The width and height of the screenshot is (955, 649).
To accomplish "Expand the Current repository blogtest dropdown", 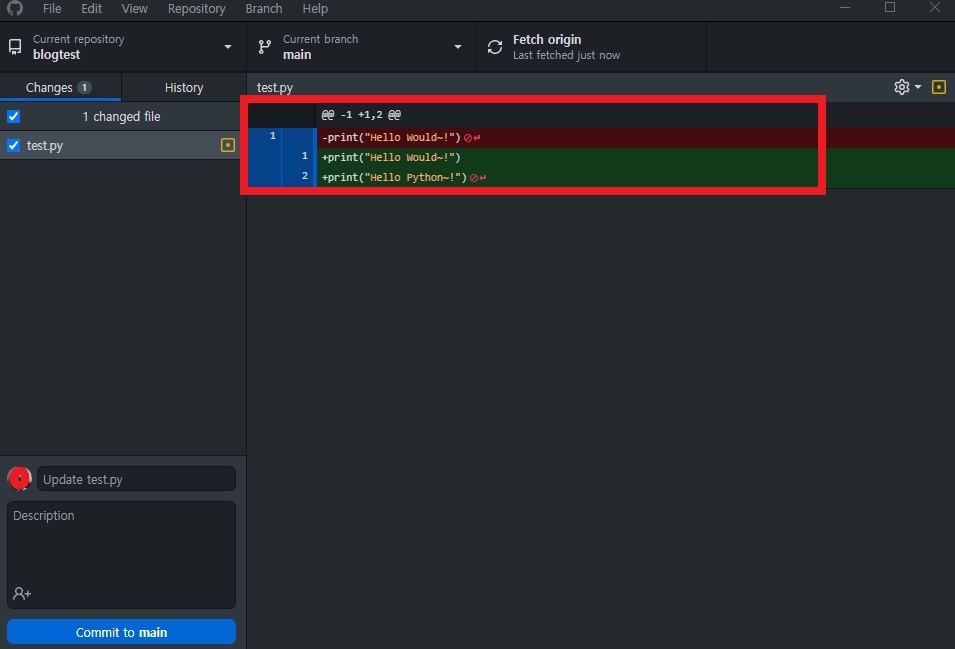I will (122, 47).
